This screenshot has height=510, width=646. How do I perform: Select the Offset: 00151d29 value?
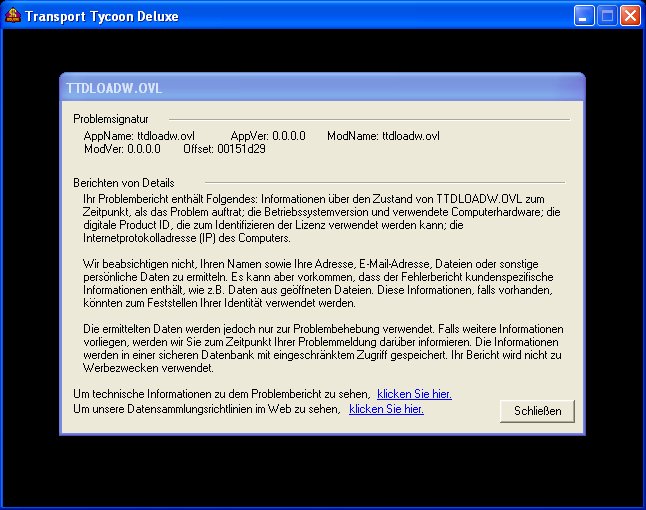[x=224, y=149]
